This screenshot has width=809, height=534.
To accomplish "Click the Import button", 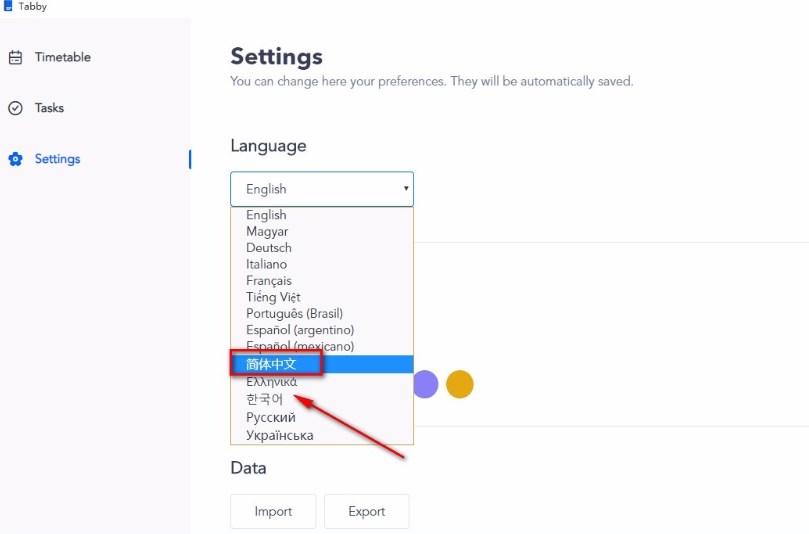I will (x=273, y=511).
